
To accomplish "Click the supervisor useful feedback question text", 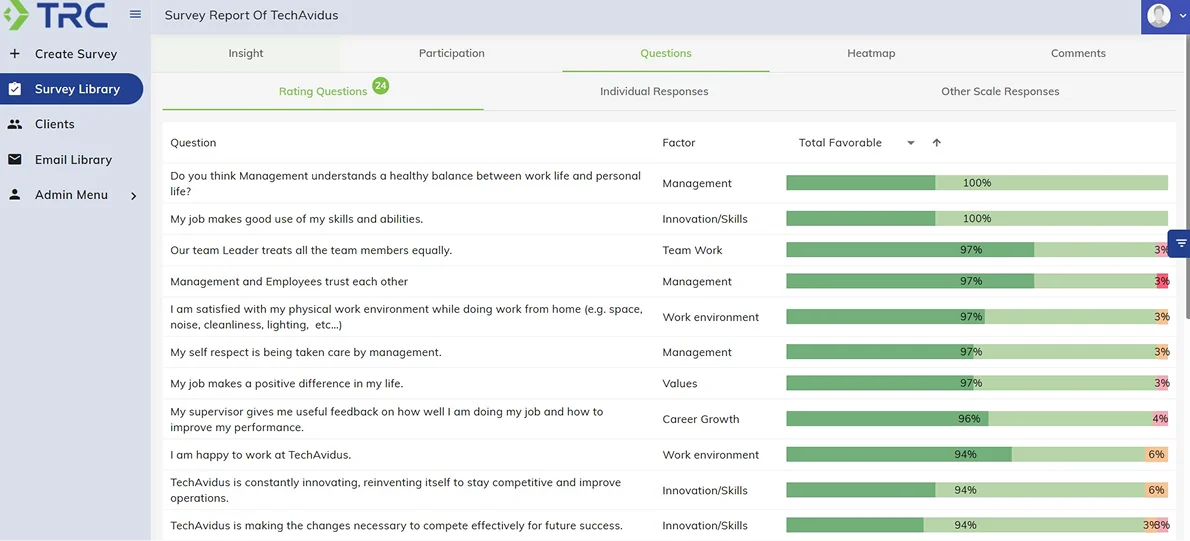I will pos(386,419).
